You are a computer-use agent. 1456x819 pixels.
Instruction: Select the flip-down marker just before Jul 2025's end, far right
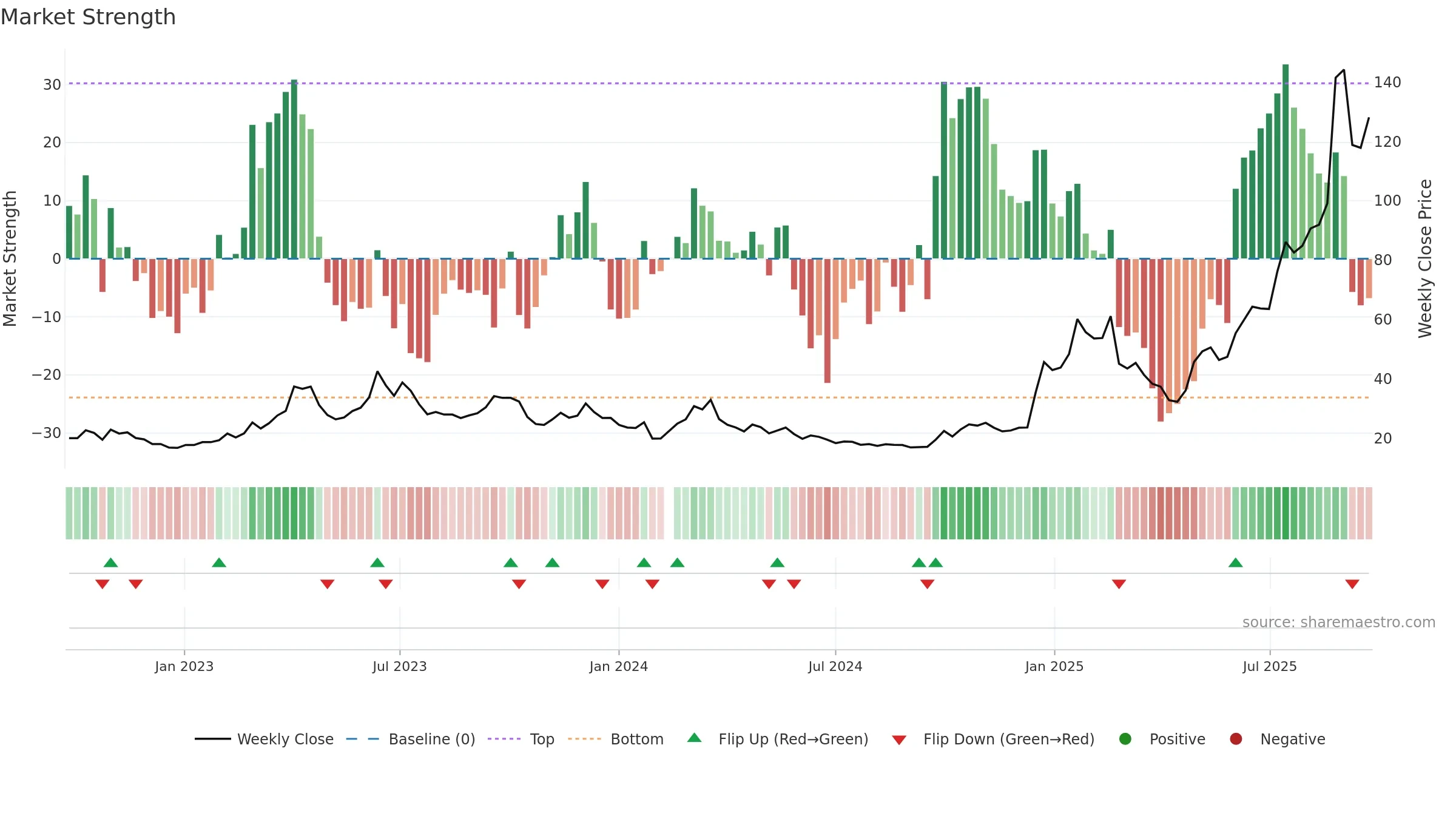1352,584
